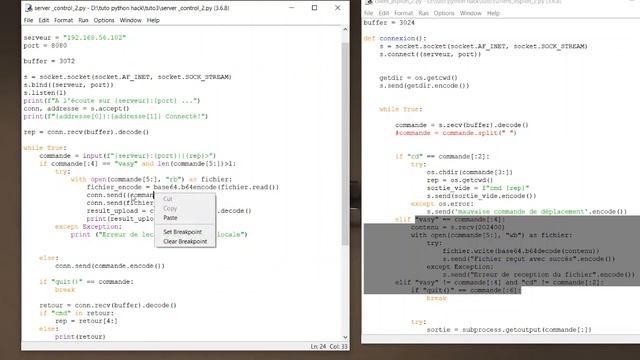
Task: Click the 'Ln: 24' status bar entry
Action: pos(318,347)
